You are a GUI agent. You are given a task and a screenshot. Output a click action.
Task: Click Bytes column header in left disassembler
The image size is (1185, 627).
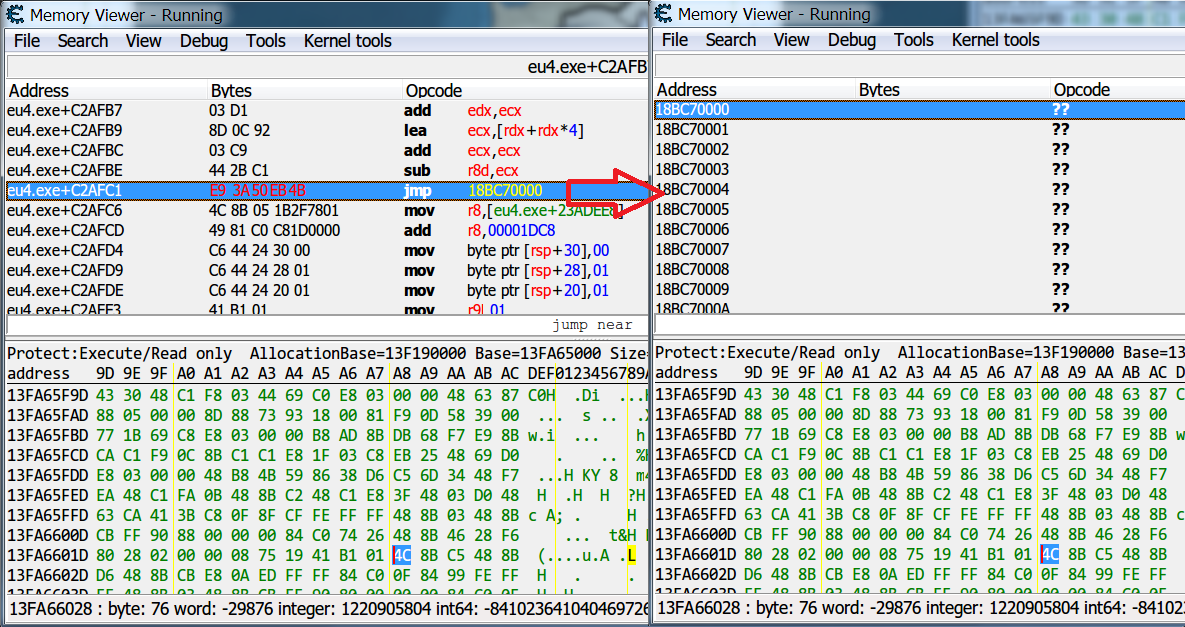(231, 91)
